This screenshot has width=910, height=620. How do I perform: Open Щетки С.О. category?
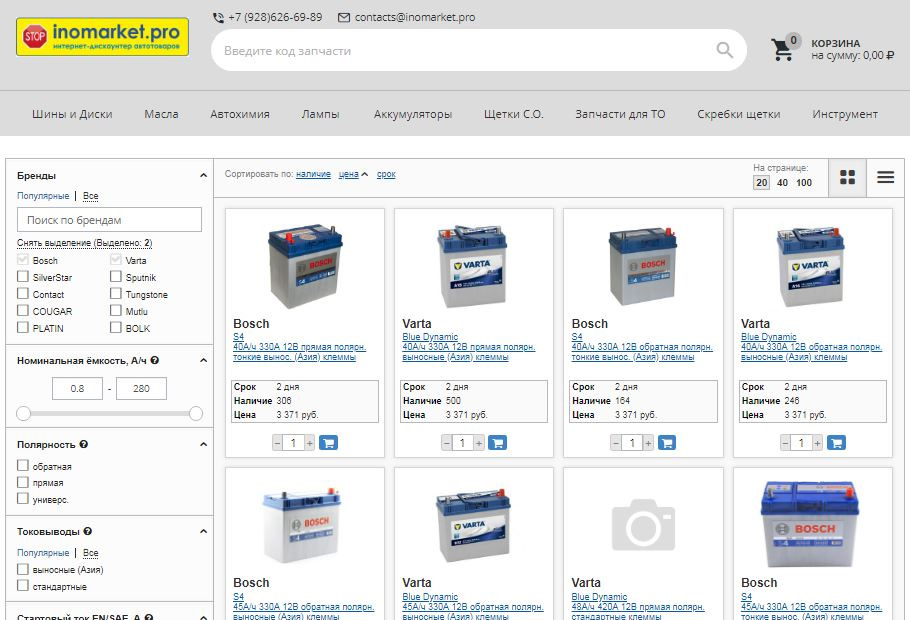tap(514, 114)
